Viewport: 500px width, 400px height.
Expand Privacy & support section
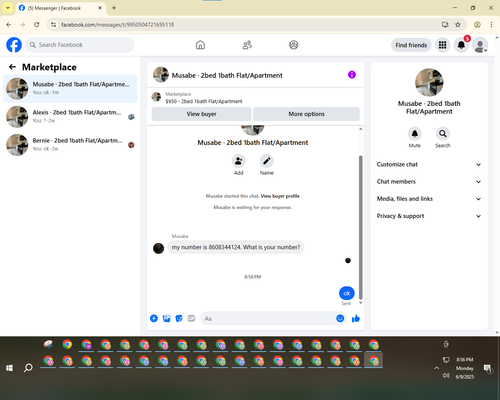429,216
